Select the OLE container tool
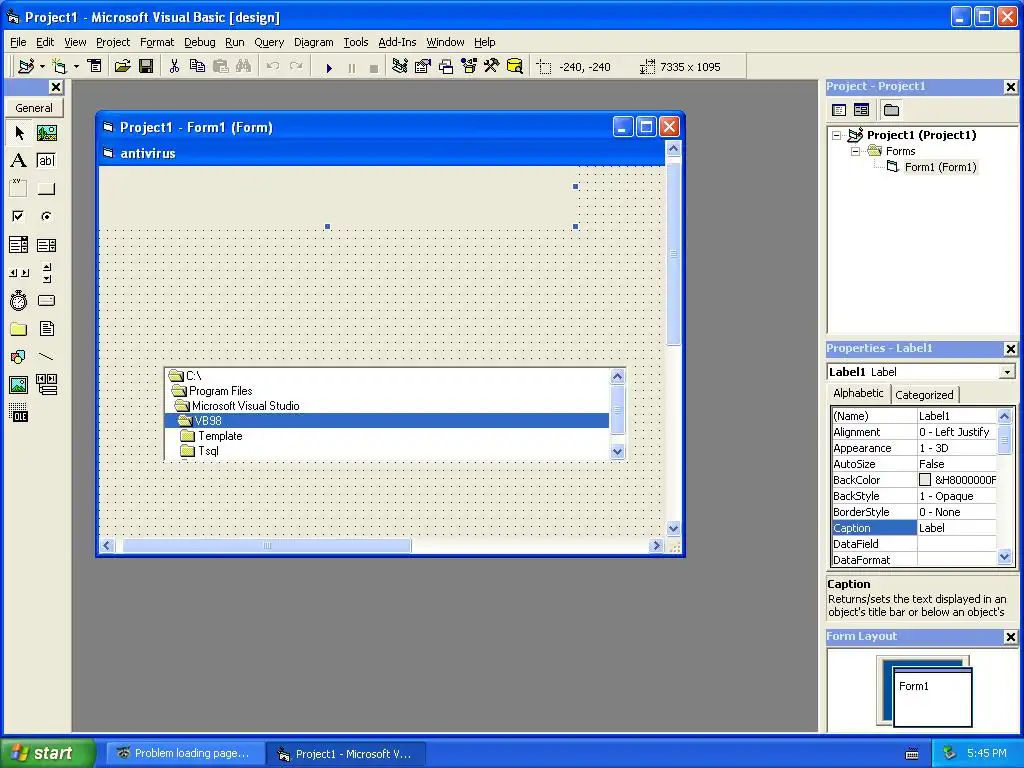This screenshot has height=768, width=1024. (19, 413)
